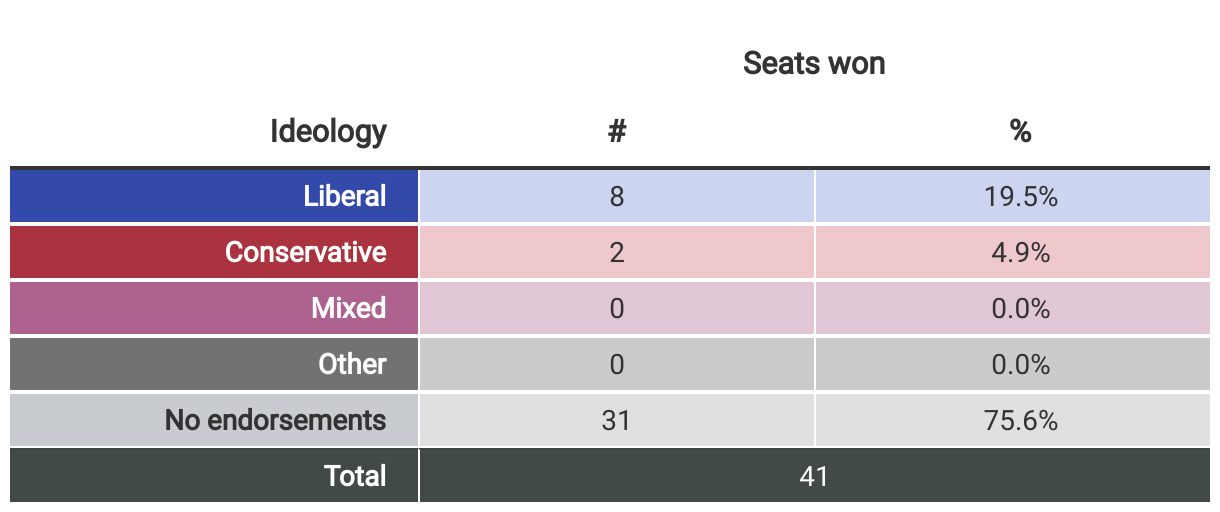Screen dimensions: 1220x512
Task: Click the Mixed row seat count
Action: tap(617, 309)
